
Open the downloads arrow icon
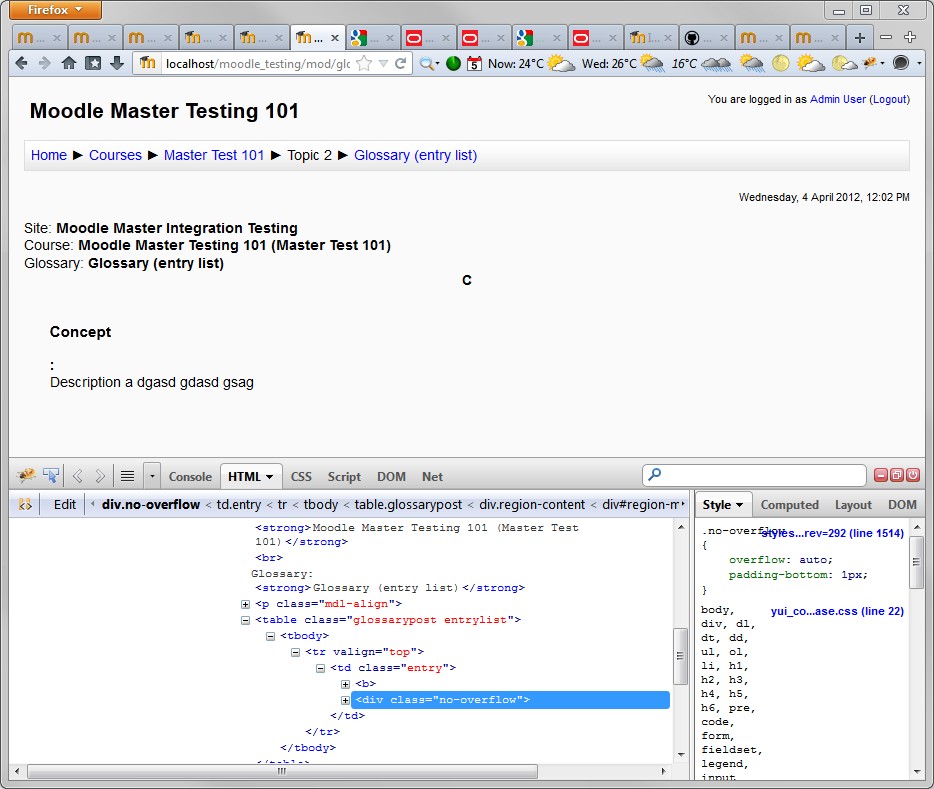(117, 63)
